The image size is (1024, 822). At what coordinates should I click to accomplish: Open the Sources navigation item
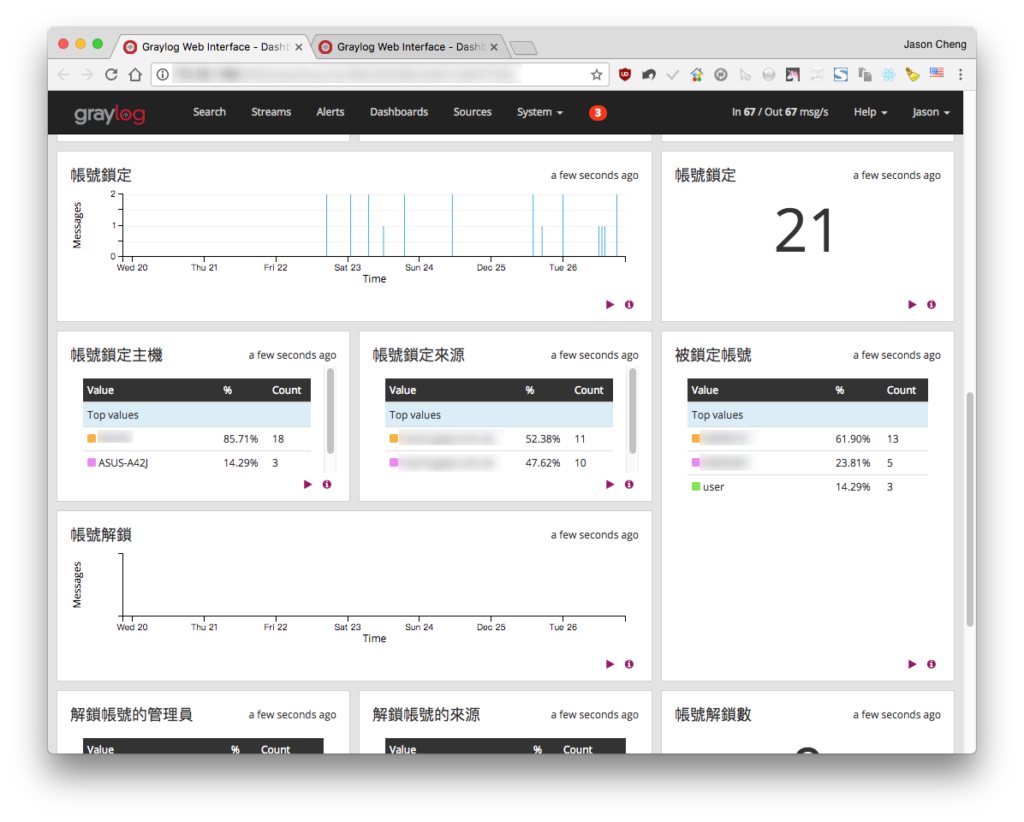(472, 112)
